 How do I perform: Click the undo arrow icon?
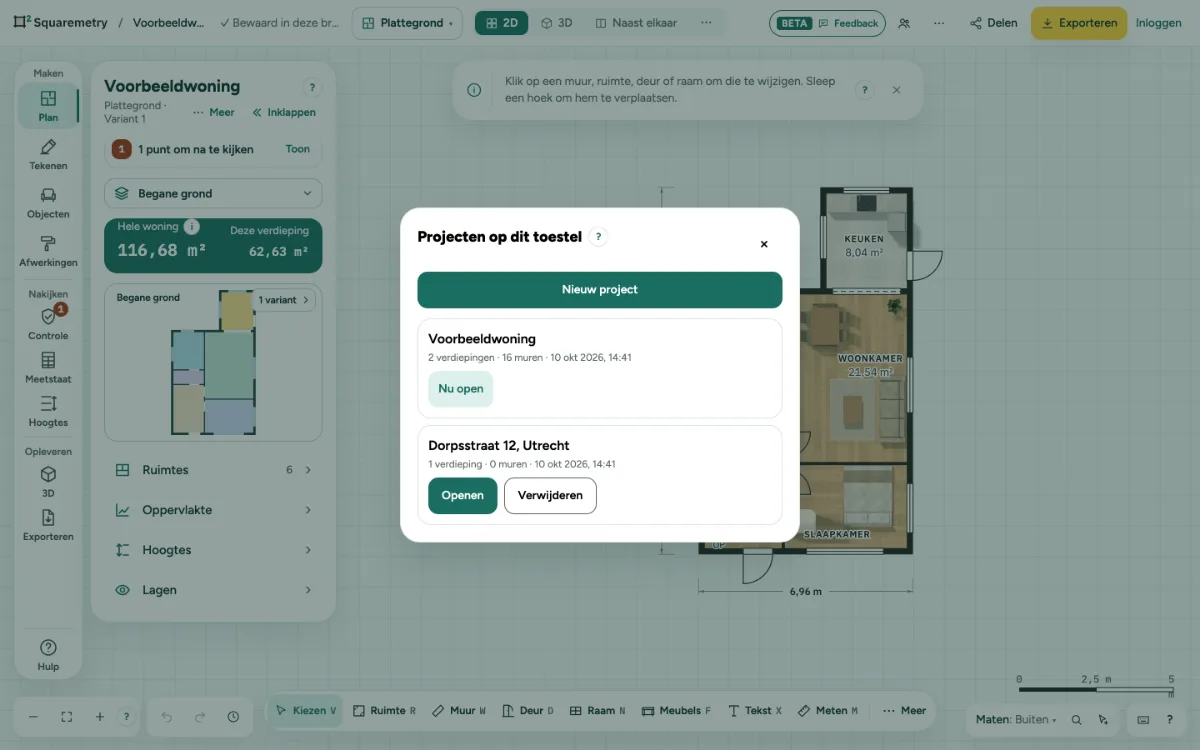[166, 716]
